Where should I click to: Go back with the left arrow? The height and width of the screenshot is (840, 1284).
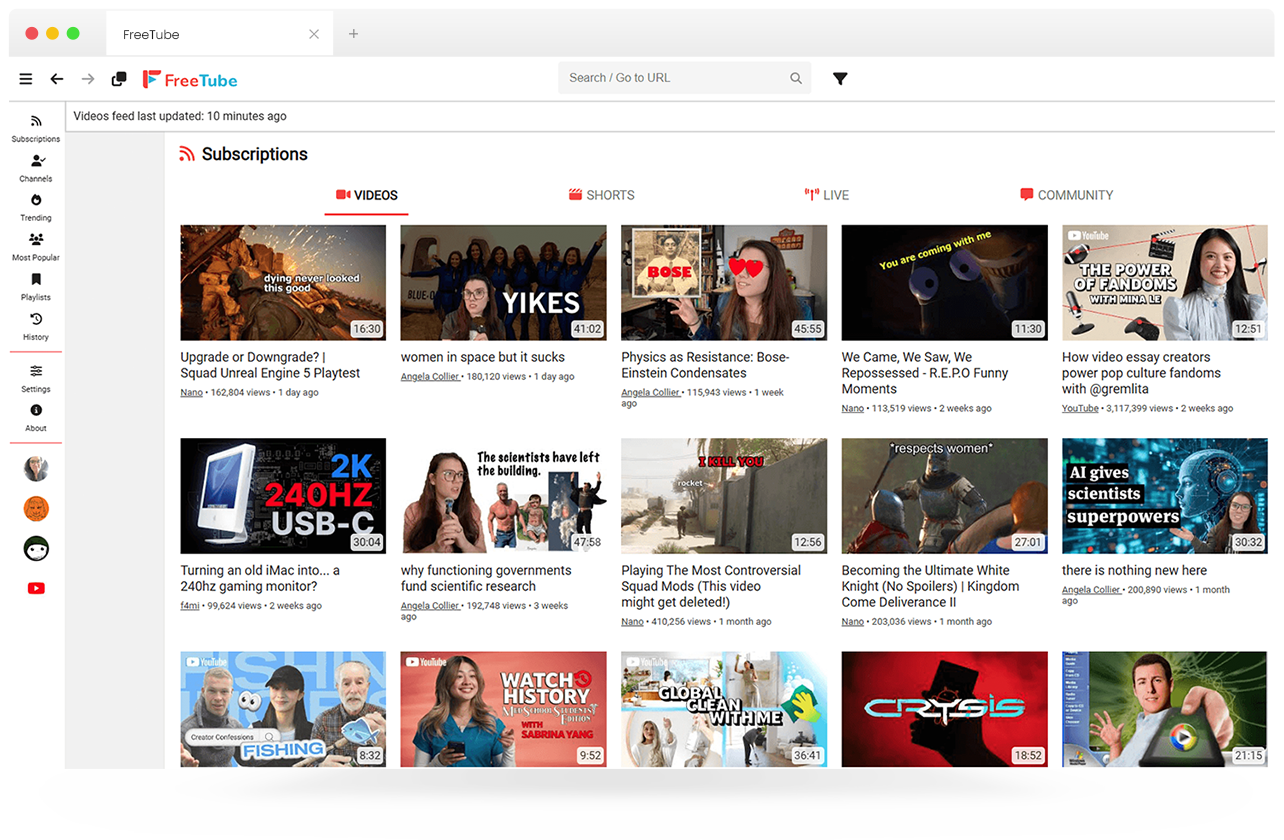point(57,79)
